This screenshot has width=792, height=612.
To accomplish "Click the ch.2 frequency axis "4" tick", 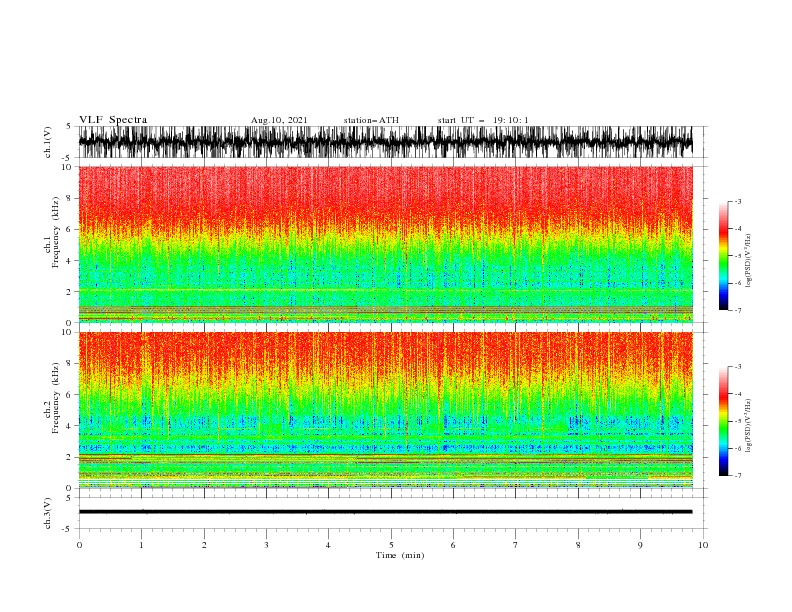I will 69,426.
